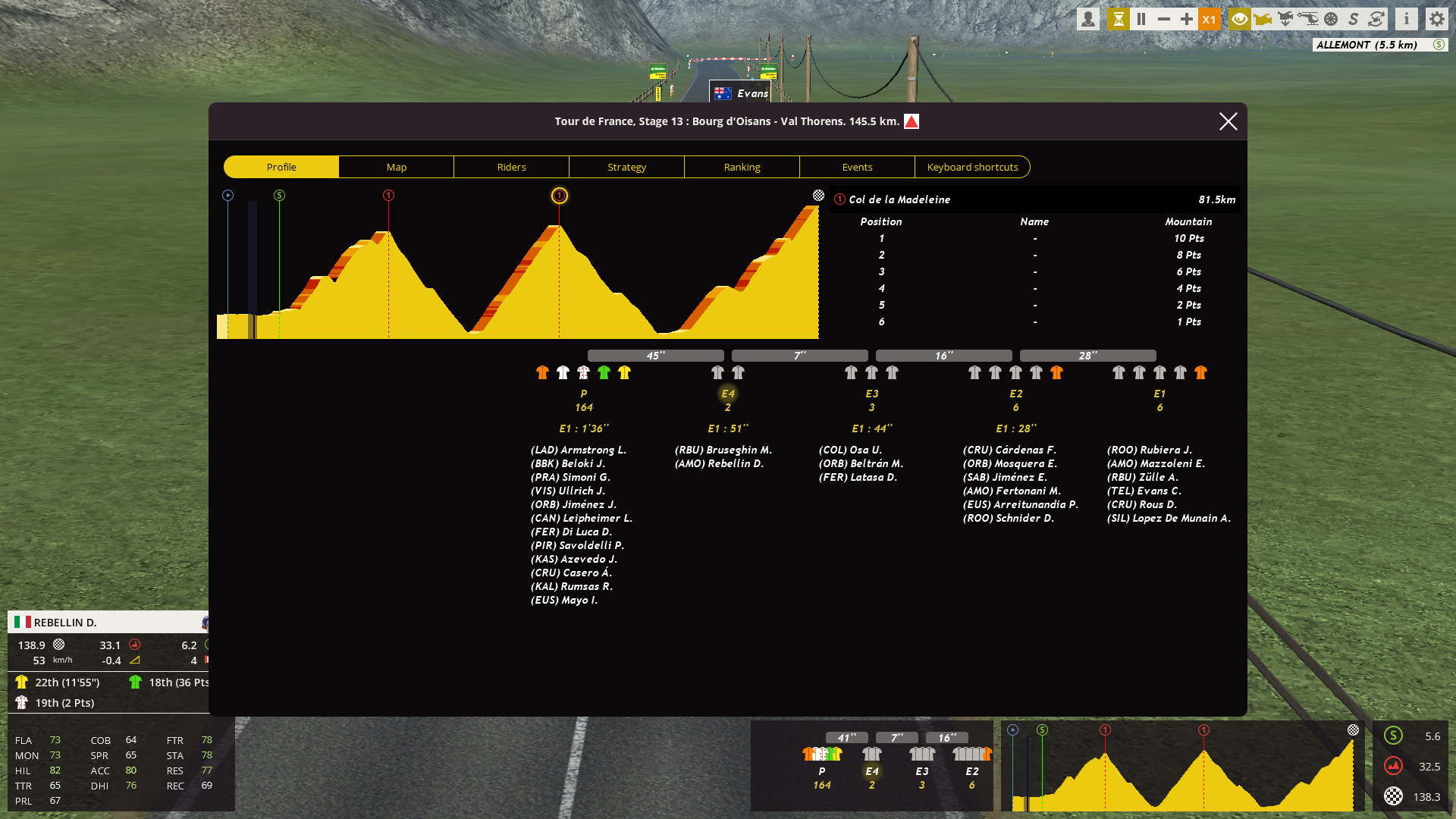Select the first red climb marker on dialog profile
Screen dimensions: 1456x819
tap(388, 196)
